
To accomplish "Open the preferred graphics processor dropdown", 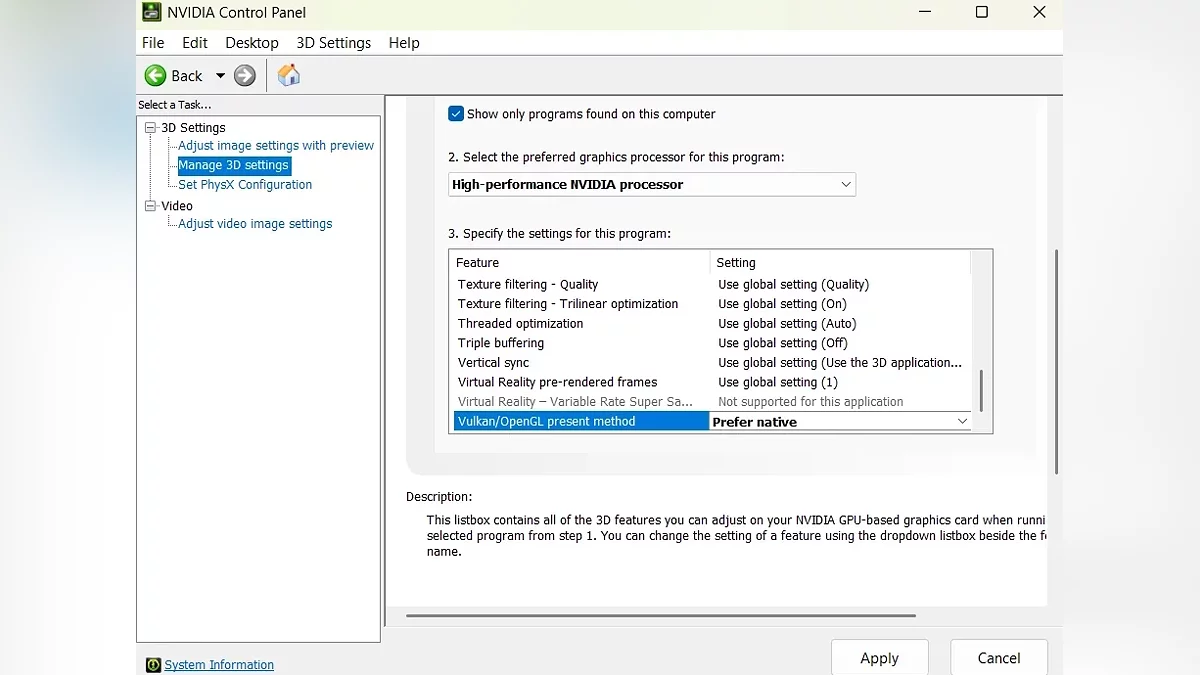I will [651, 184].
